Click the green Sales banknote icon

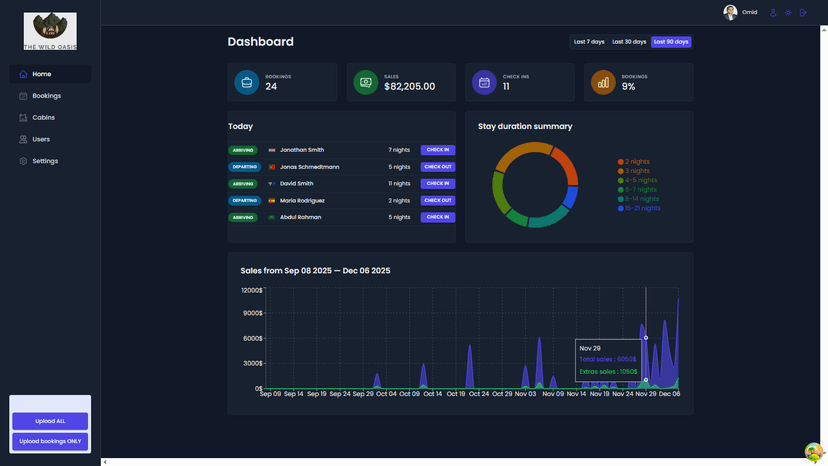365,82
